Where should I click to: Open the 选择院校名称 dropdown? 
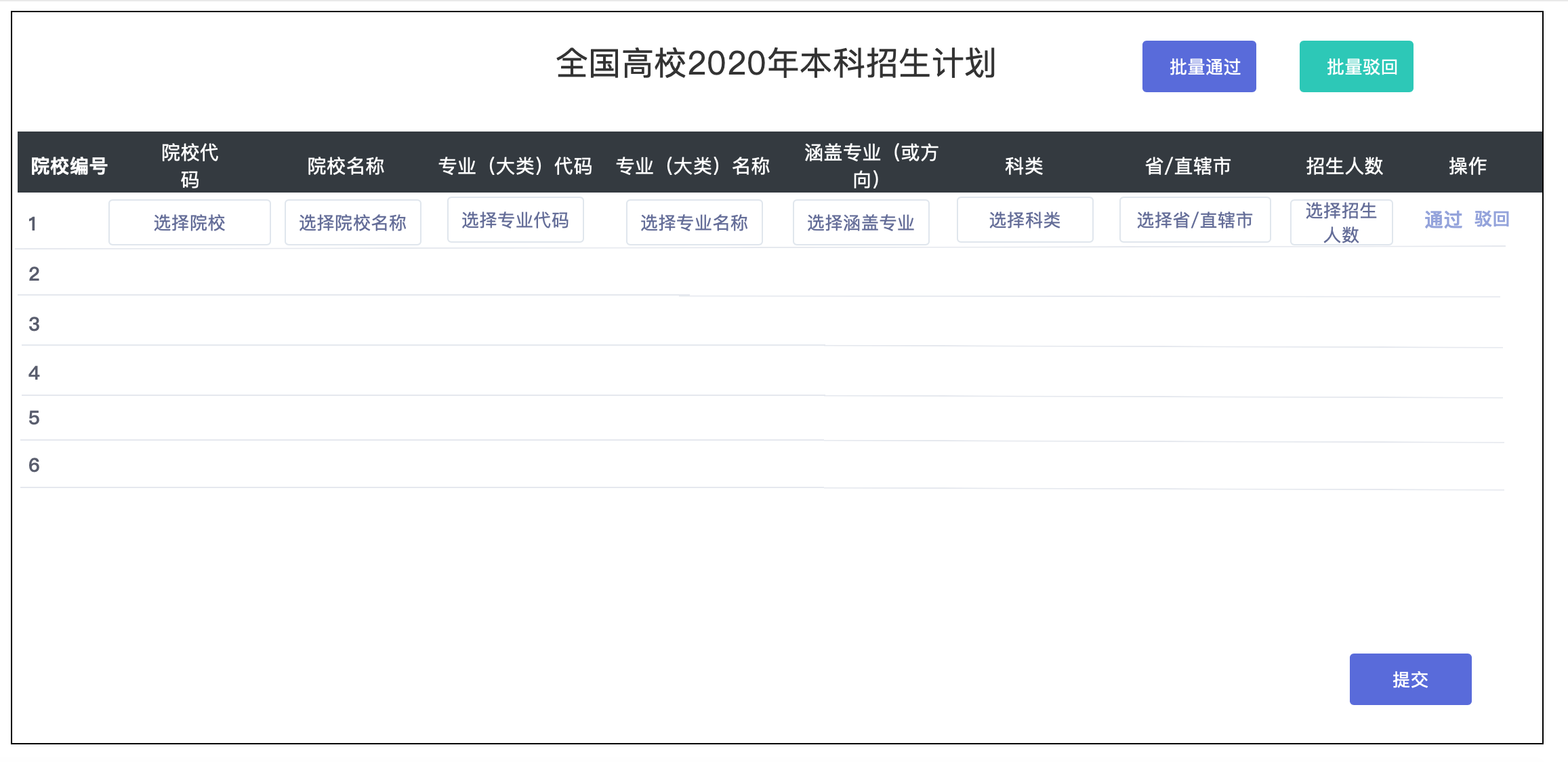pos(352,222)
